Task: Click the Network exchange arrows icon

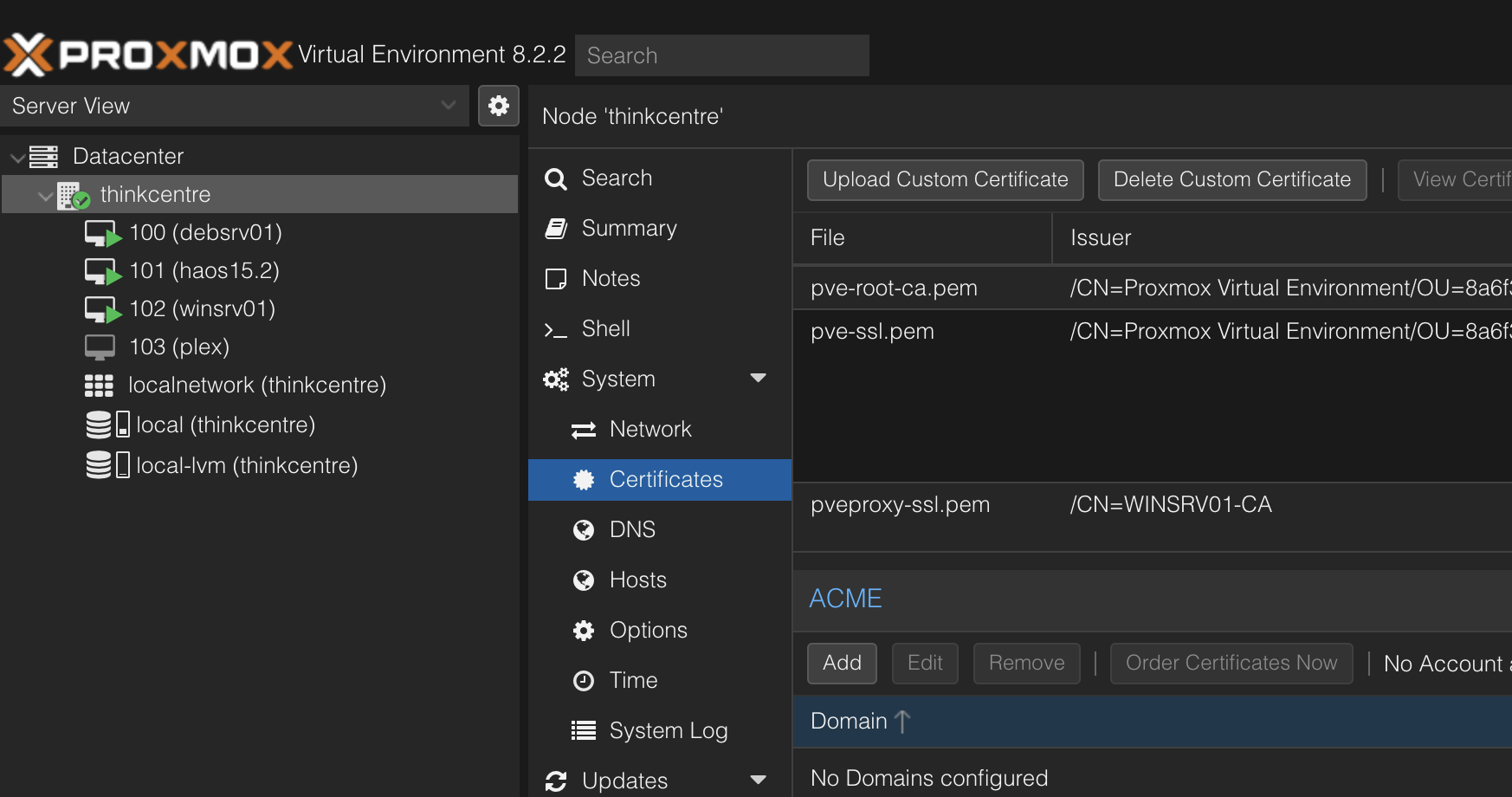Action: 584,430
